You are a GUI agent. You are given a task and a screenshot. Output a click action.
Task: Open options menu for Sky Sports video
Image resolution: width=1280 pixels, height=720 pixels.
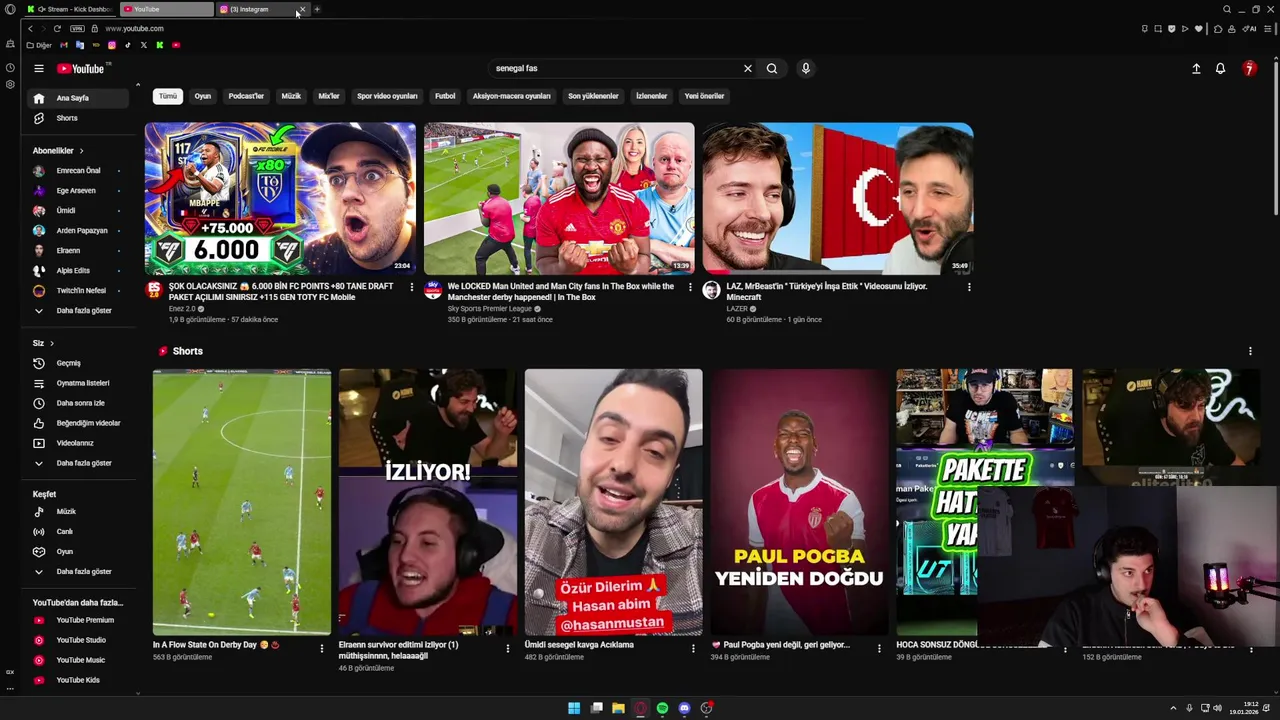[x=690, y=287]
